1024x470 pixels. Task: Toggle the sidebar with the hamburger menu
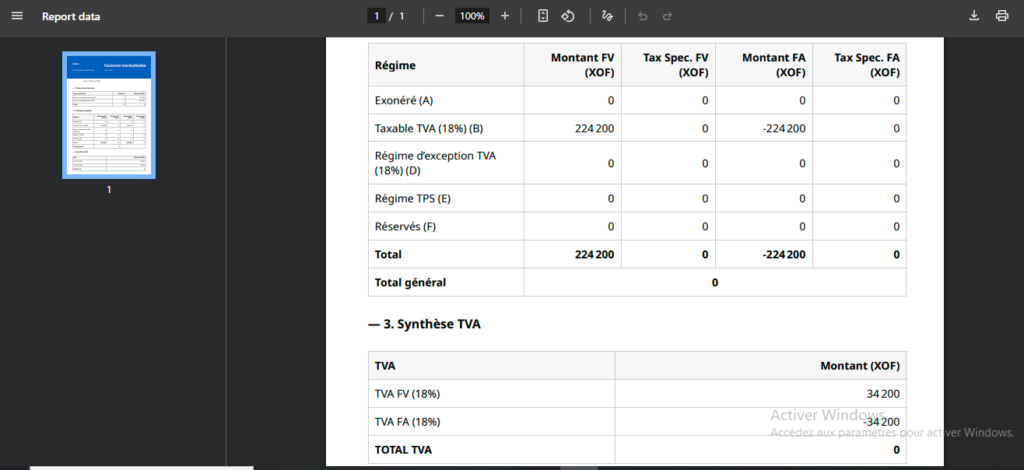(x=16, y=16)
